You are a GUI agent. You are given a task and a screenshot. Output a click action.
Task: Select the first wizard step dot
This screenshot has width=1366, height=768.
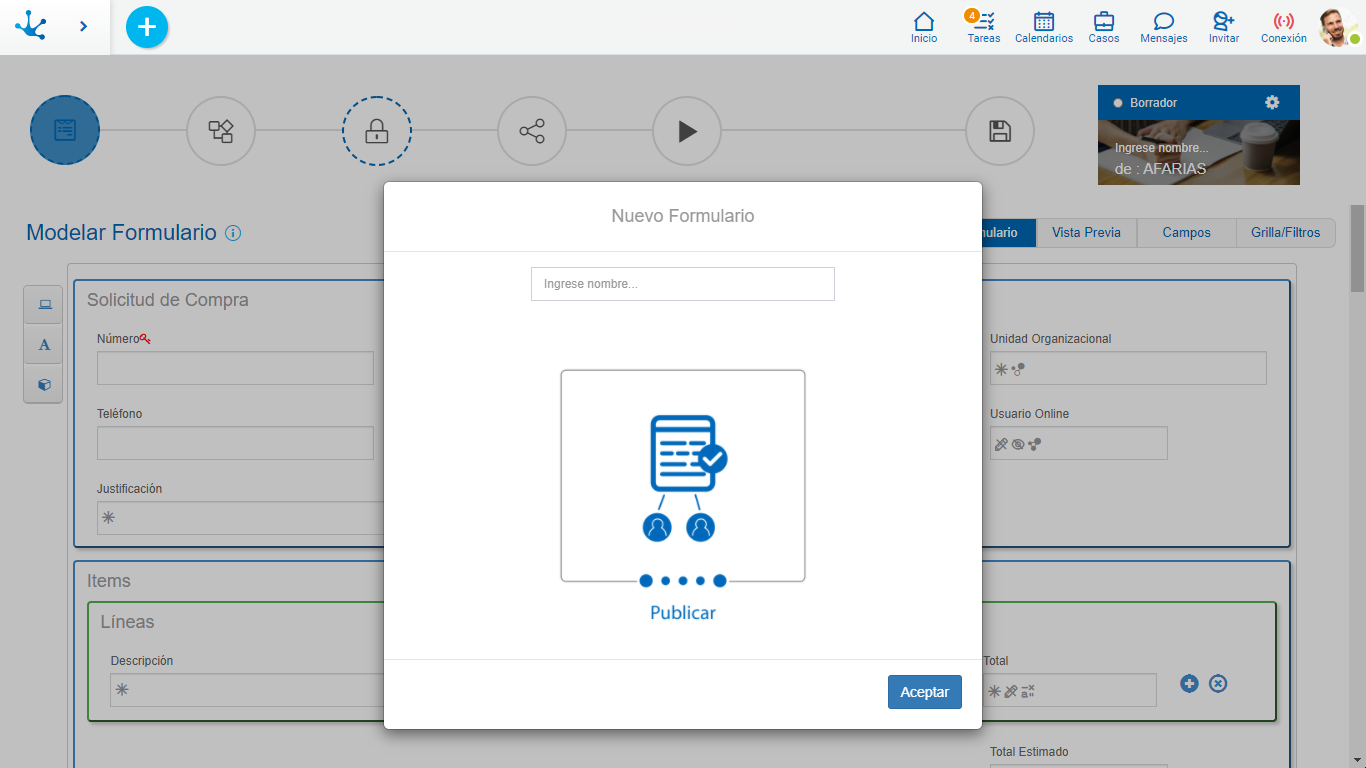click(x=646, y=581)
